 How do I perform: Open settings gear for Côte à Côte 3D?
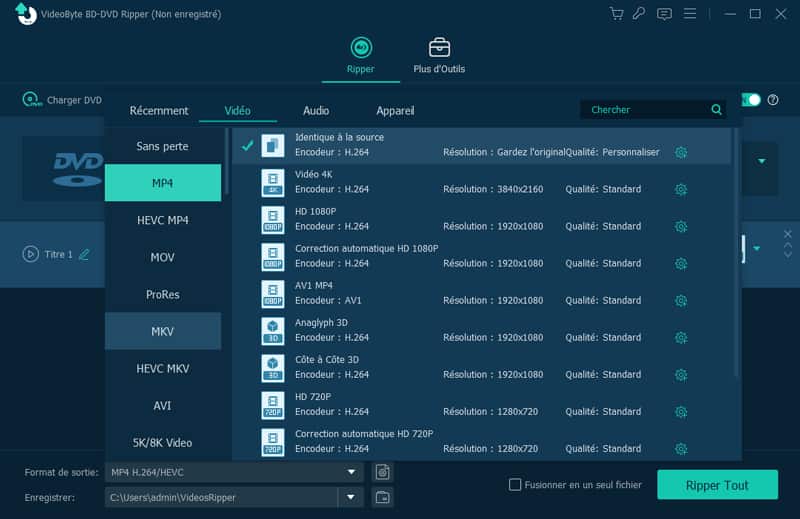pyautogui.click(x=681, y=375)
